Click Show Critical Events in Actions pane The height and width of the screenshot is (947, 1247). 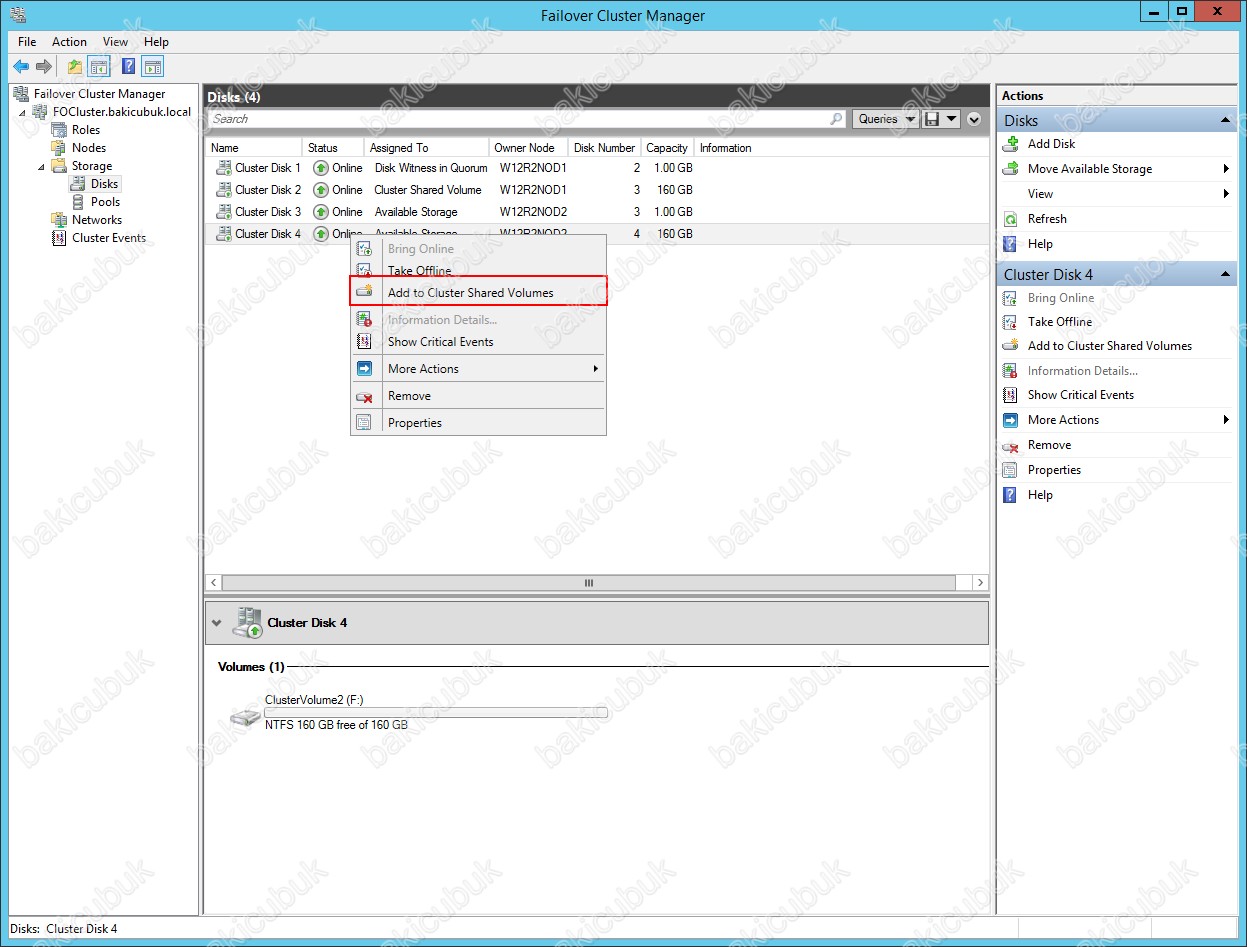click(1081, 395)
